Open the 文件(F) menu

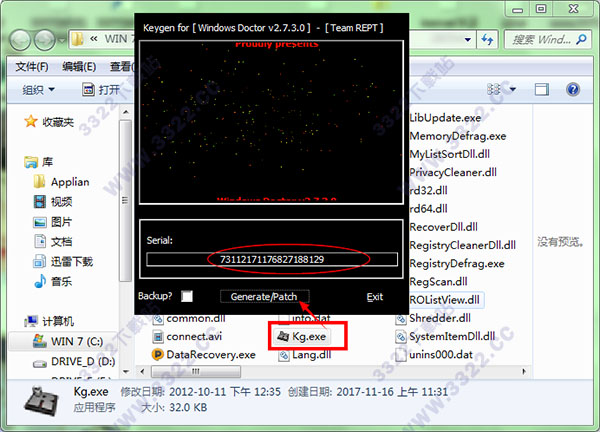[32, 67]
